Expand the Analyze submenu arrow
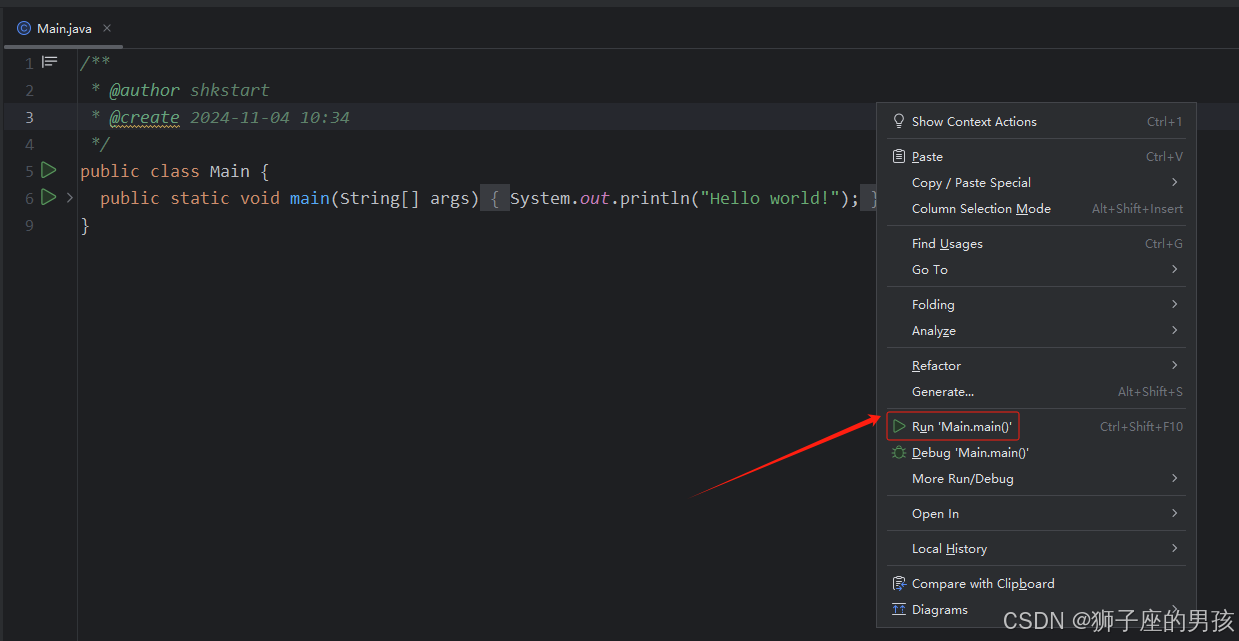Image resolution: width=1239 pixels, height=641 pixels. coord(1174,330)
